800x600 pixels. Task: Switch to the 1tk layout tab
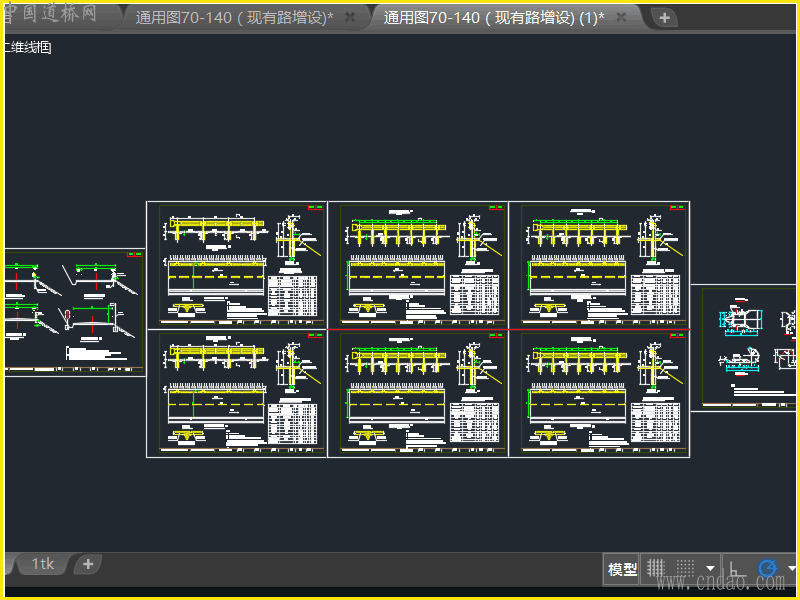point(42,564)
